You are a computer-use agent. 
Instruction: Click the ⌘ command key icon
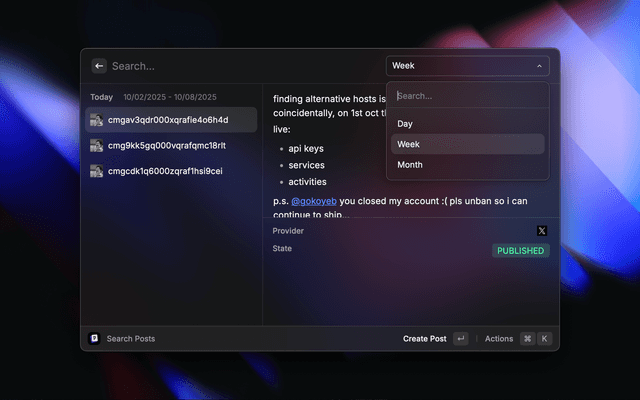(x=527, y=339)
